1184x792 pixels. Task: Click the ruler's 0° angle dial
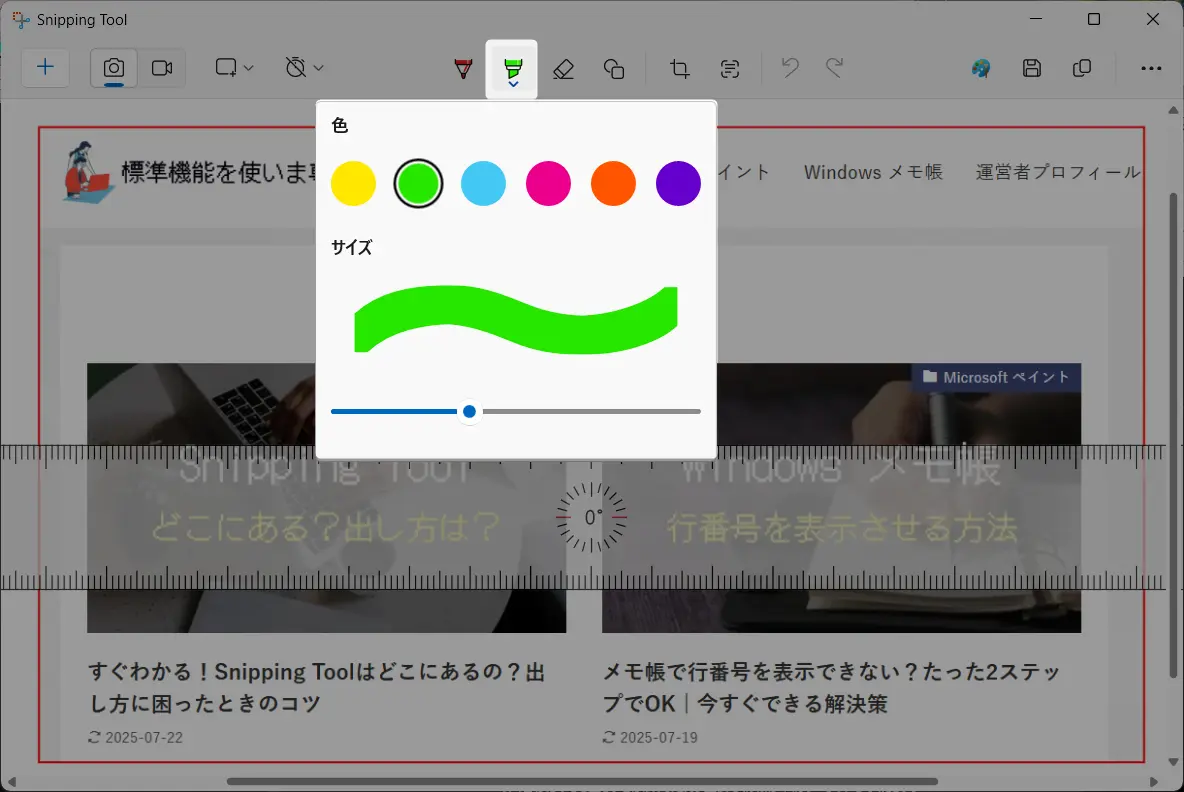tap(592, 517)
